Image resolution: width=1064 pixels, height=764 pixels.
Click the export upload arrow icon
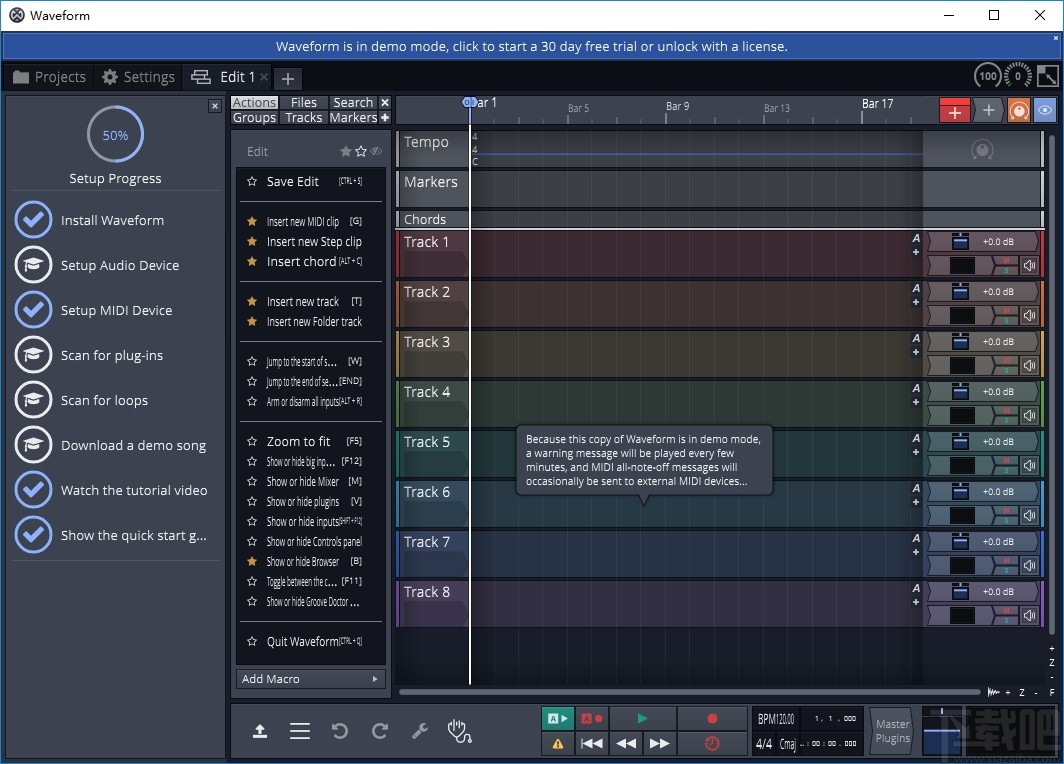click(x=260, y=731)
